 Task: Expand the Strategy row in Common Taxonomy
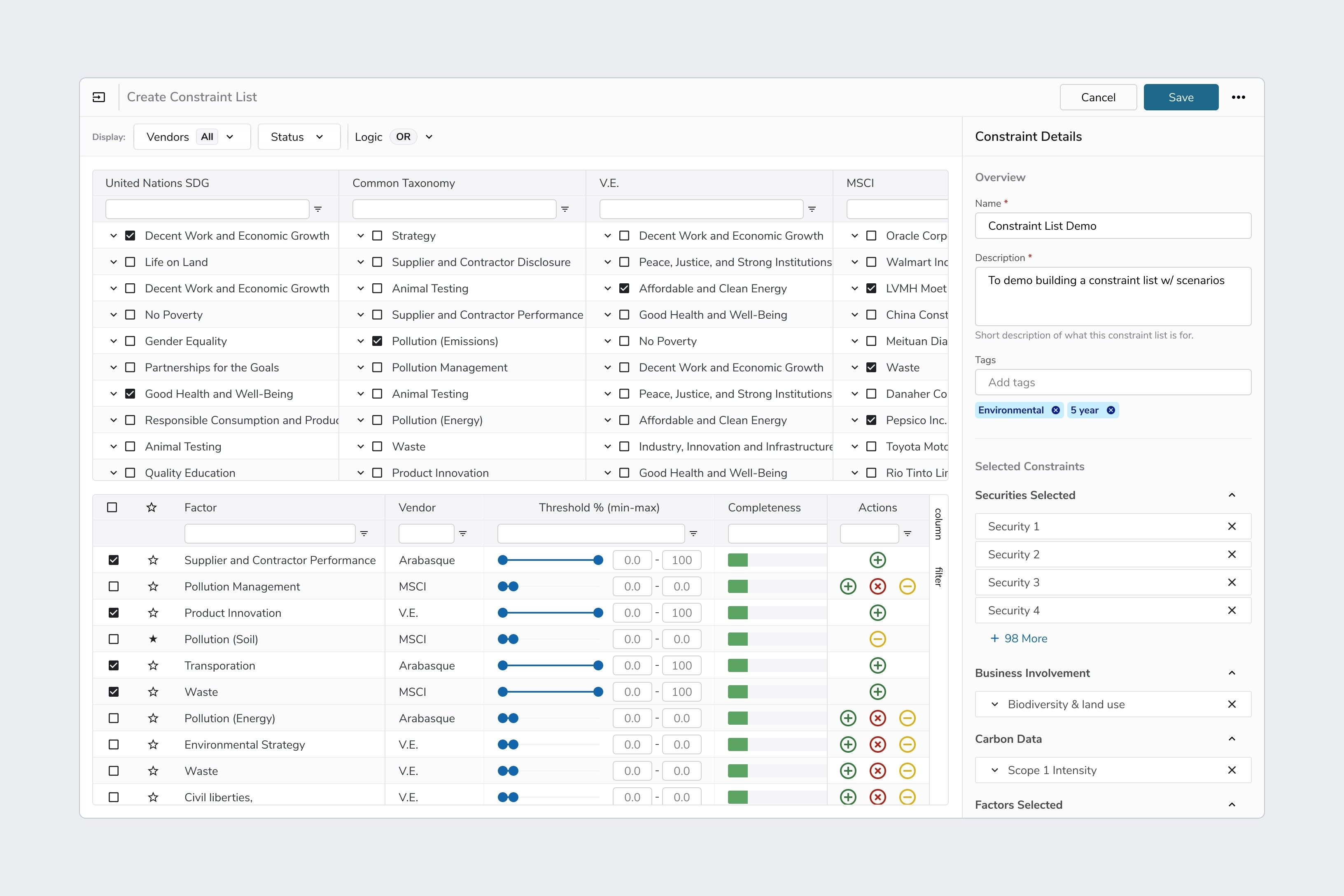pos(361,236)
